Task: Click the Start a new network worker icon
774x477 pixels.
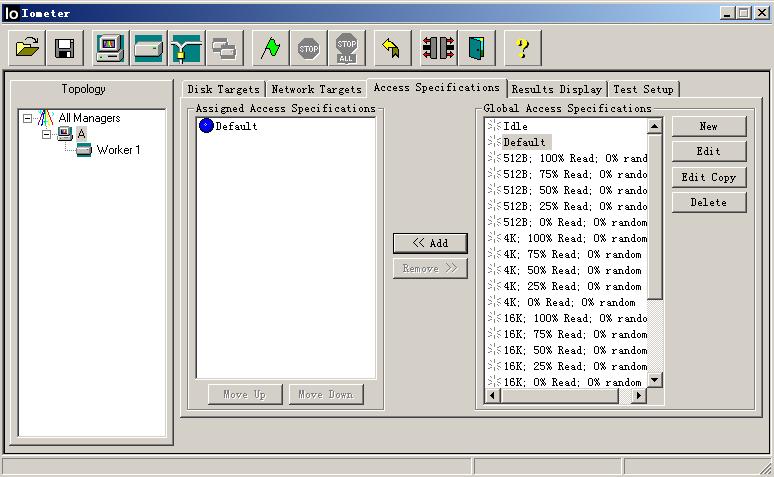Action: click(186, 47)
